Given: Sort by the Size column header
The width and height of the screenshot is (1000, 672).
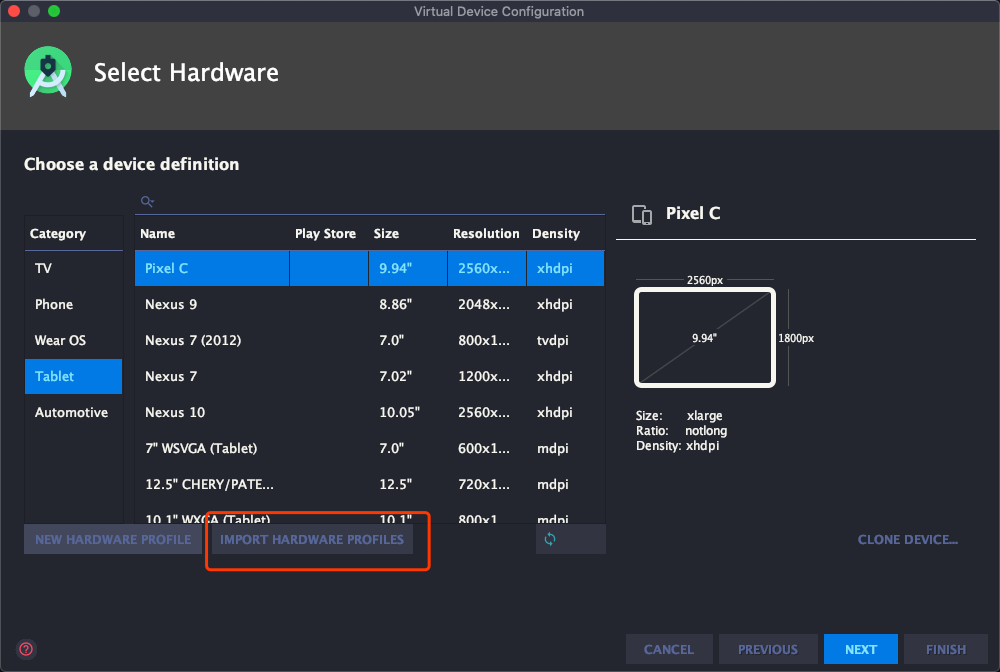Looking at the screenshot, I should (408, 233).
